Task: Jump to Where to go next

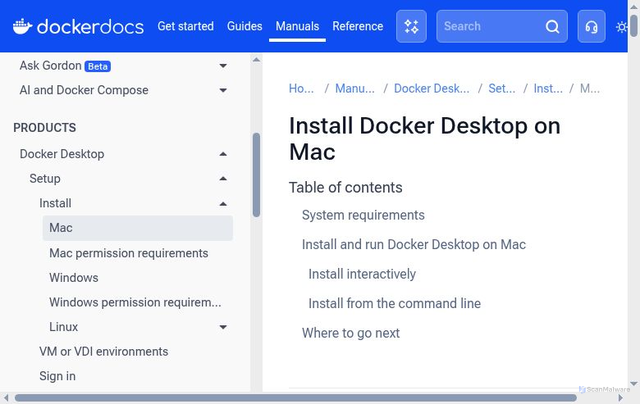Action: [351, 333]
